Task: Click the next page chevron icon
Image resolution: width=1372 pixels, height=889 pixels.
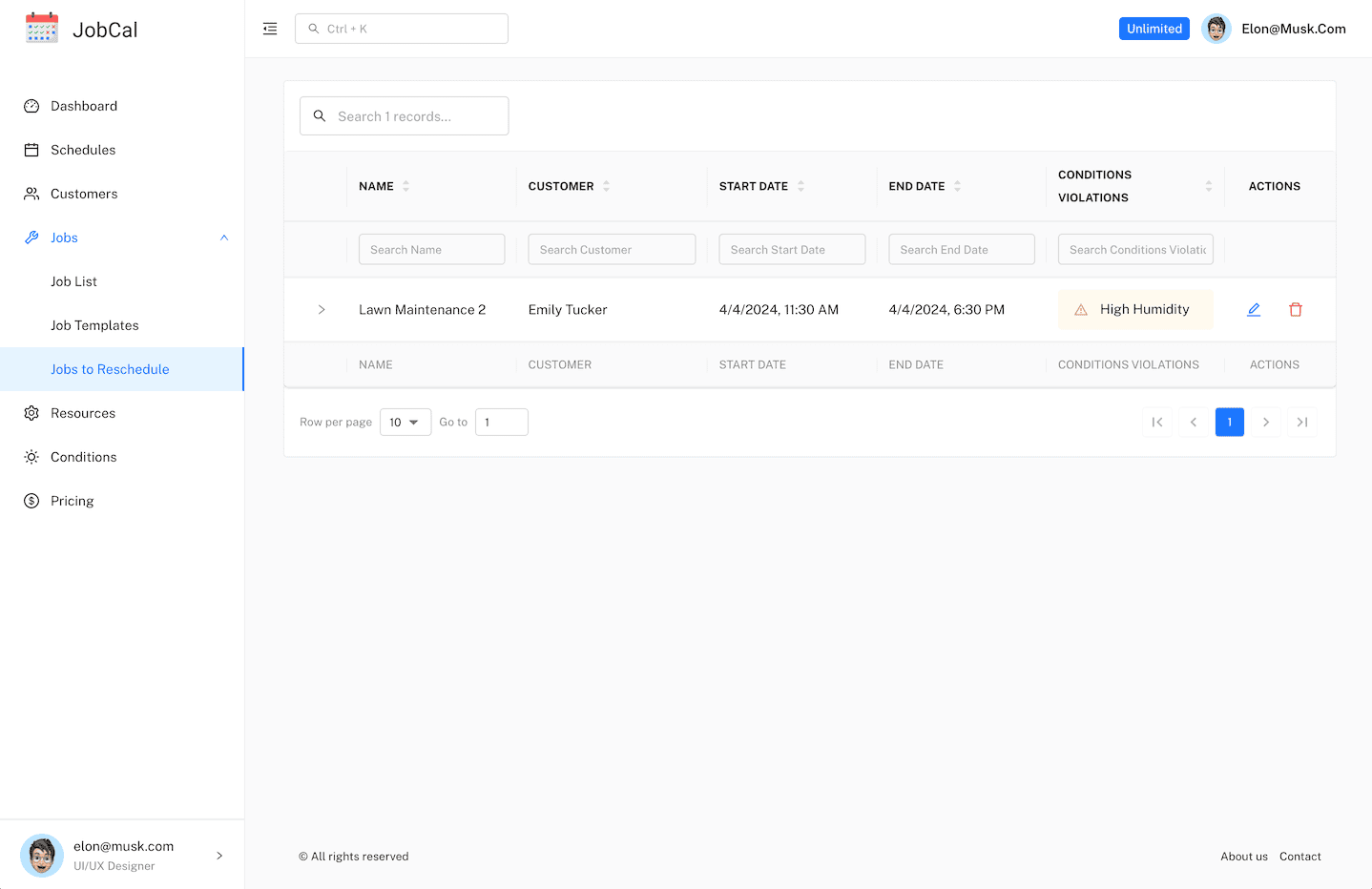Action: tap(1266, 422)
